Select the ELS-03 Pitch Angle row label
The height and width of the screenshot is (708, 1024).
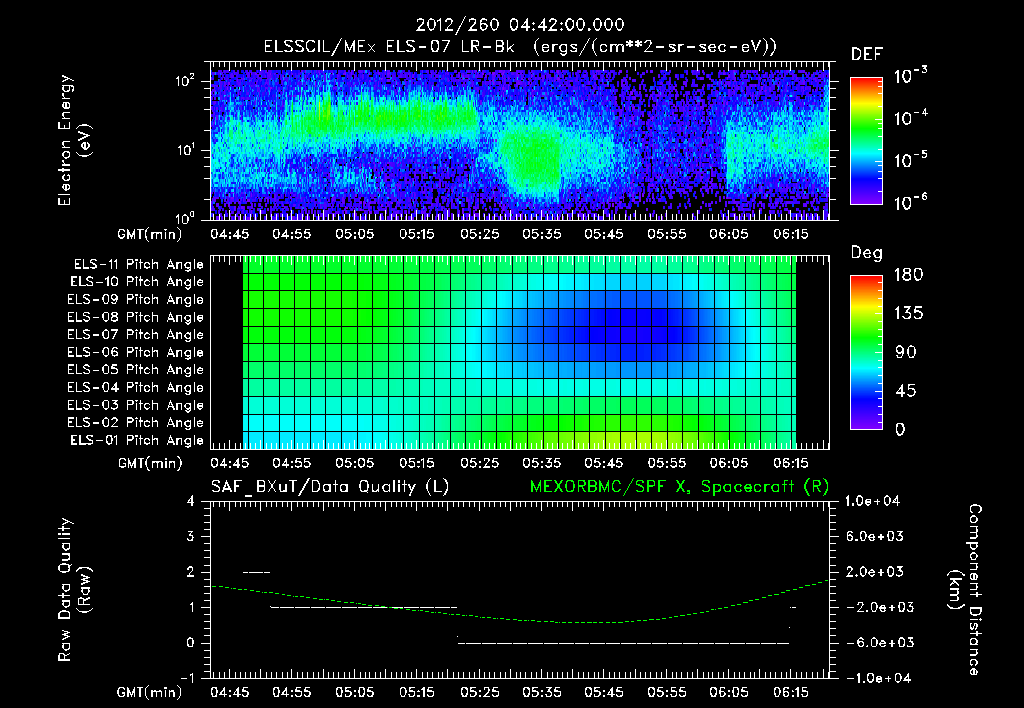135,406
